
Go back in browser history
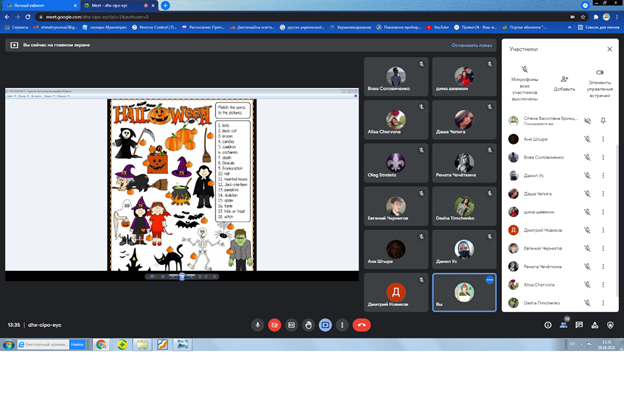coord(7,17)
